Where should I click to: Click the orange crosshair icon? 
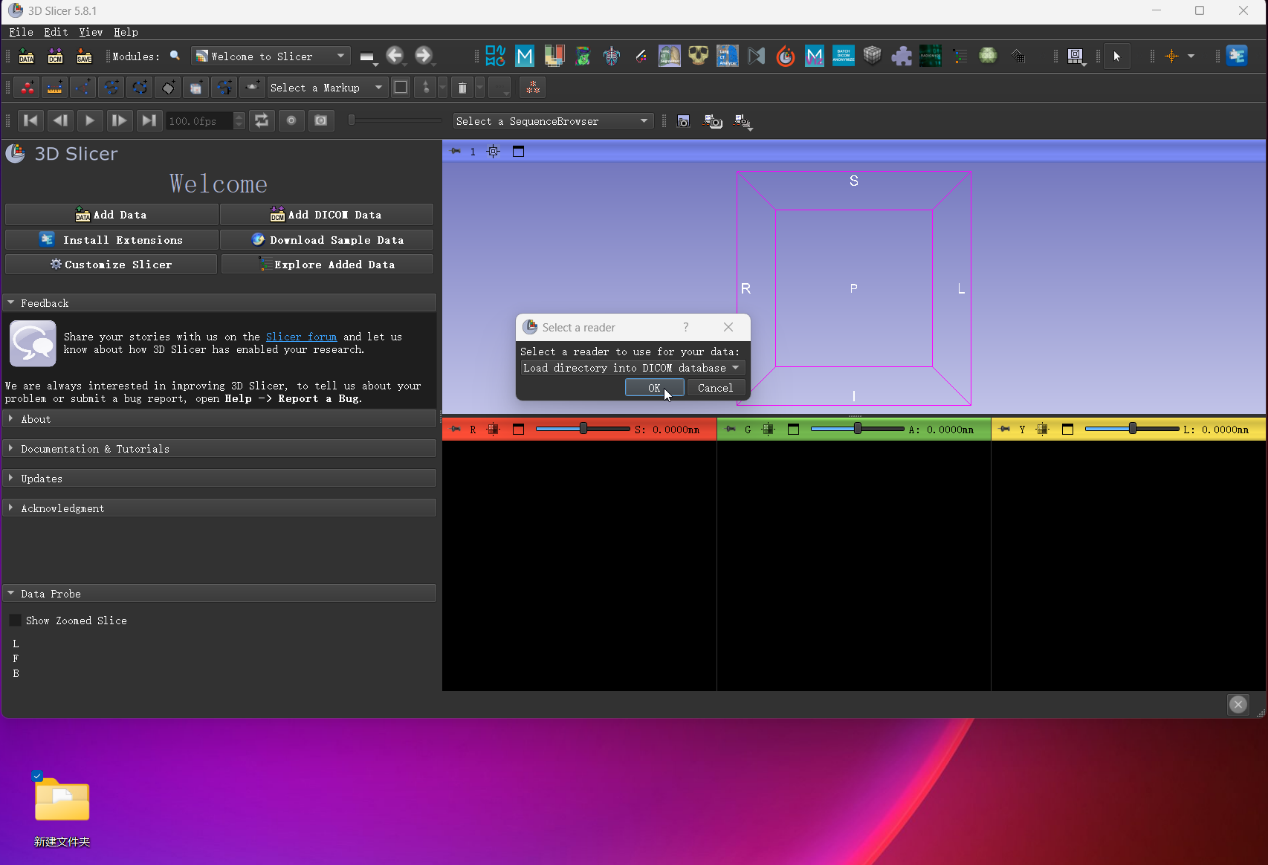point(1171,56)
